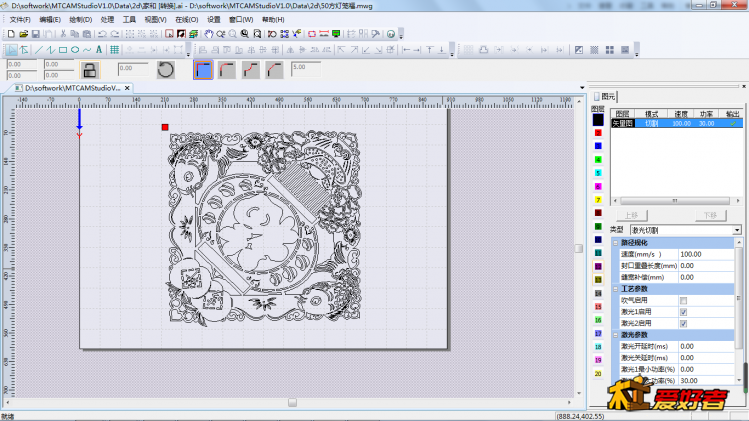Select the Line drawing tool
This screenshot has width=749, height=421.
click(39, 50)
